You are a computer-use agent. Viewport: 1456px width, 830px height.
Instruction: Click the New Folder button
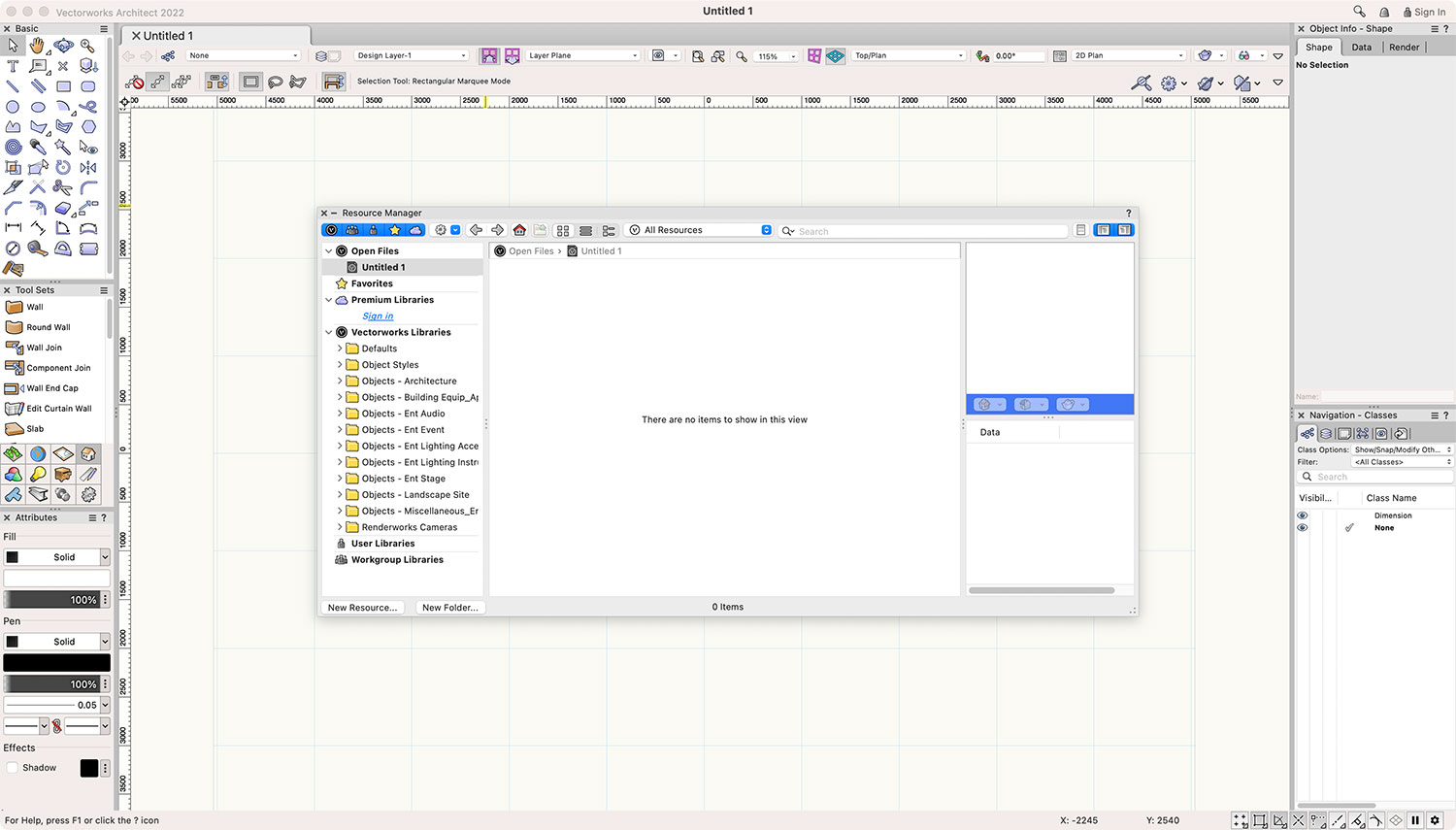coord(449,607)
